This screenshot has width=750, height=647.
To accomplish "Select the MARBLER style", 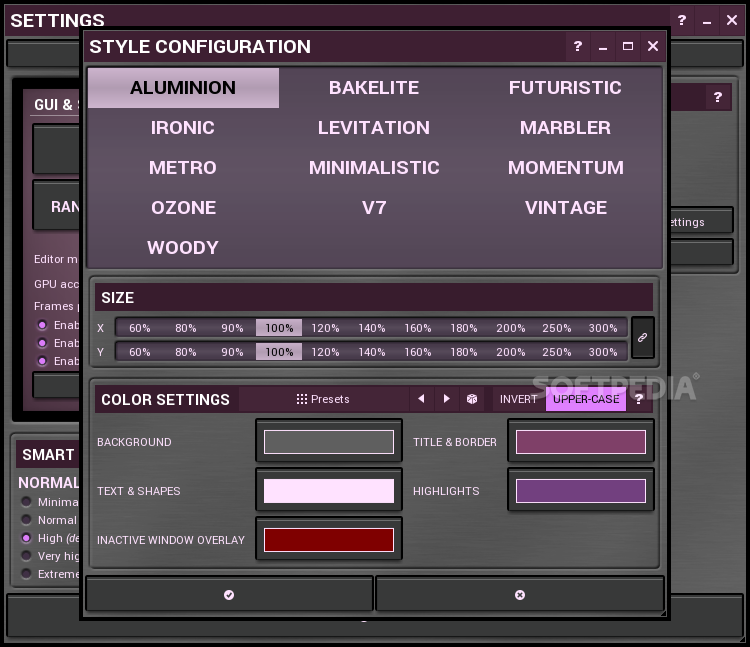I will pyautogui.click(x=565, y=128).
